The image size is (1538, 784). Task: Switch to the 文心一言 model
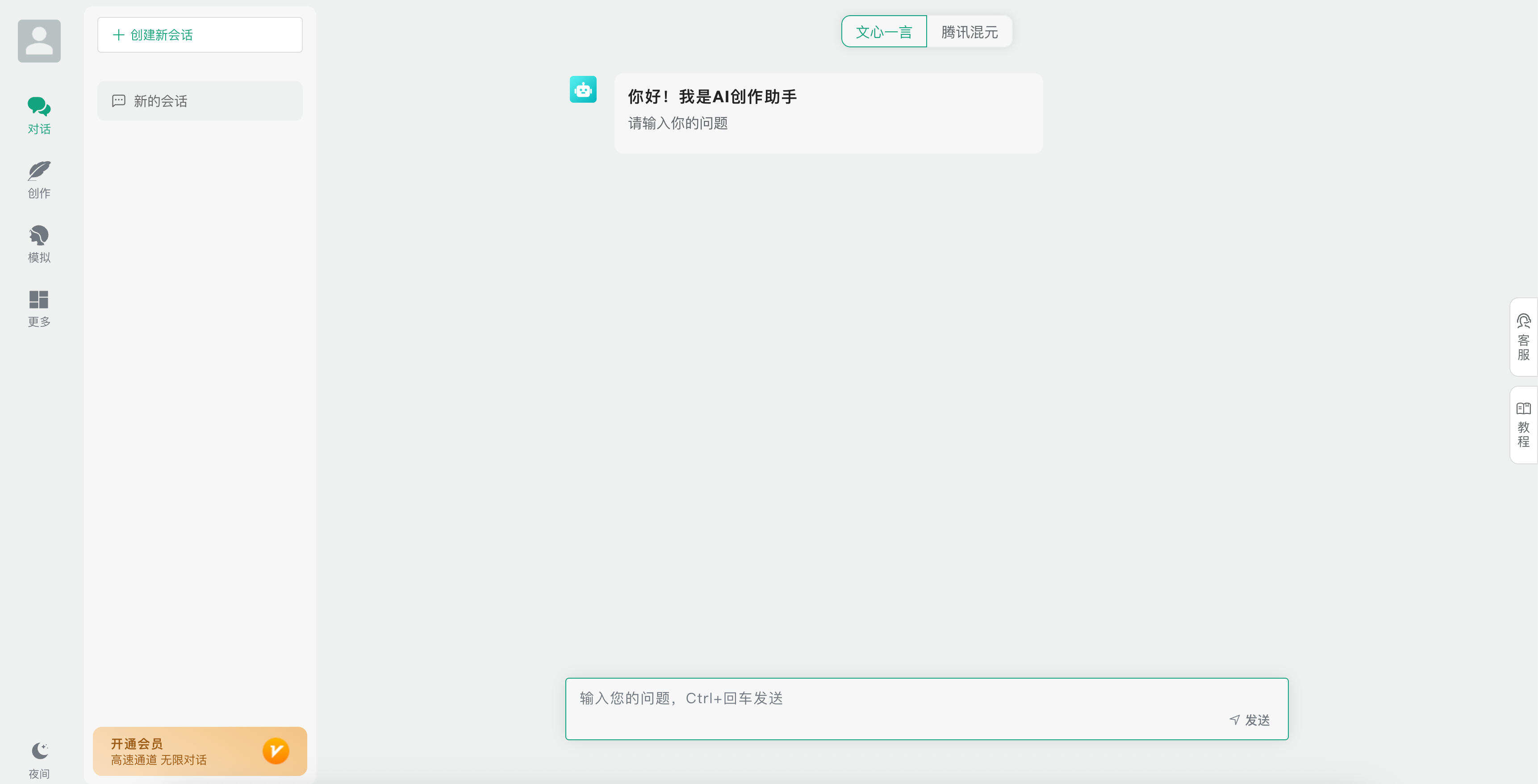coord(884,31)
